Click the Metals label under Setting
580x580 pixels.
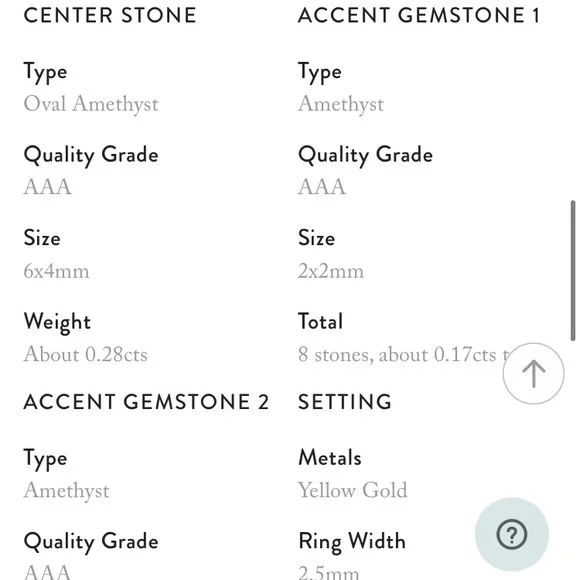click(x=330, y=458)
